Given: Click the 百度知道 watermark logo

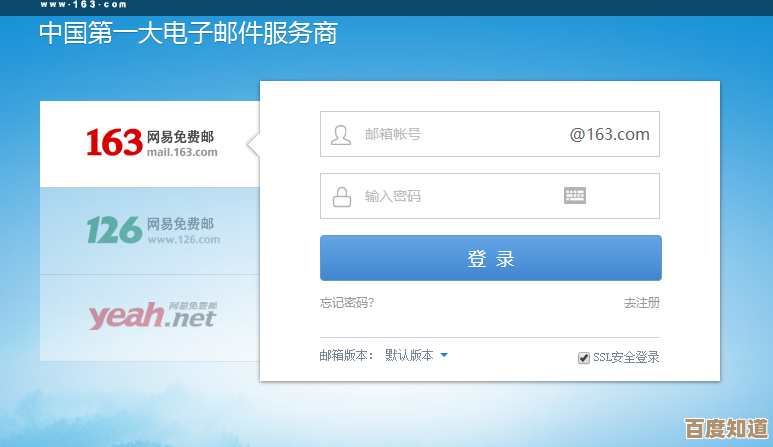Looking at the screenshot, I should 726,429.
